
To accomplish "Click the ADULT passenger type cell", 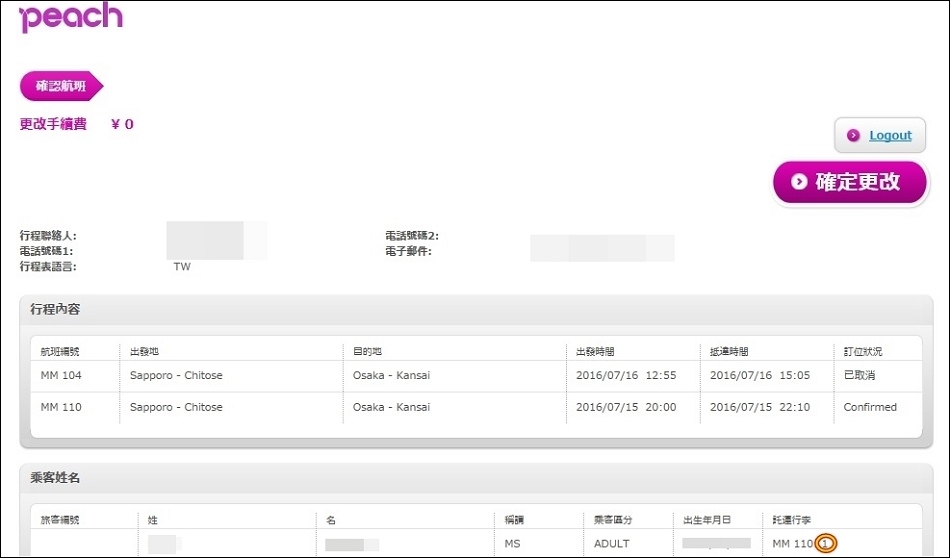I will pos(611,543).
